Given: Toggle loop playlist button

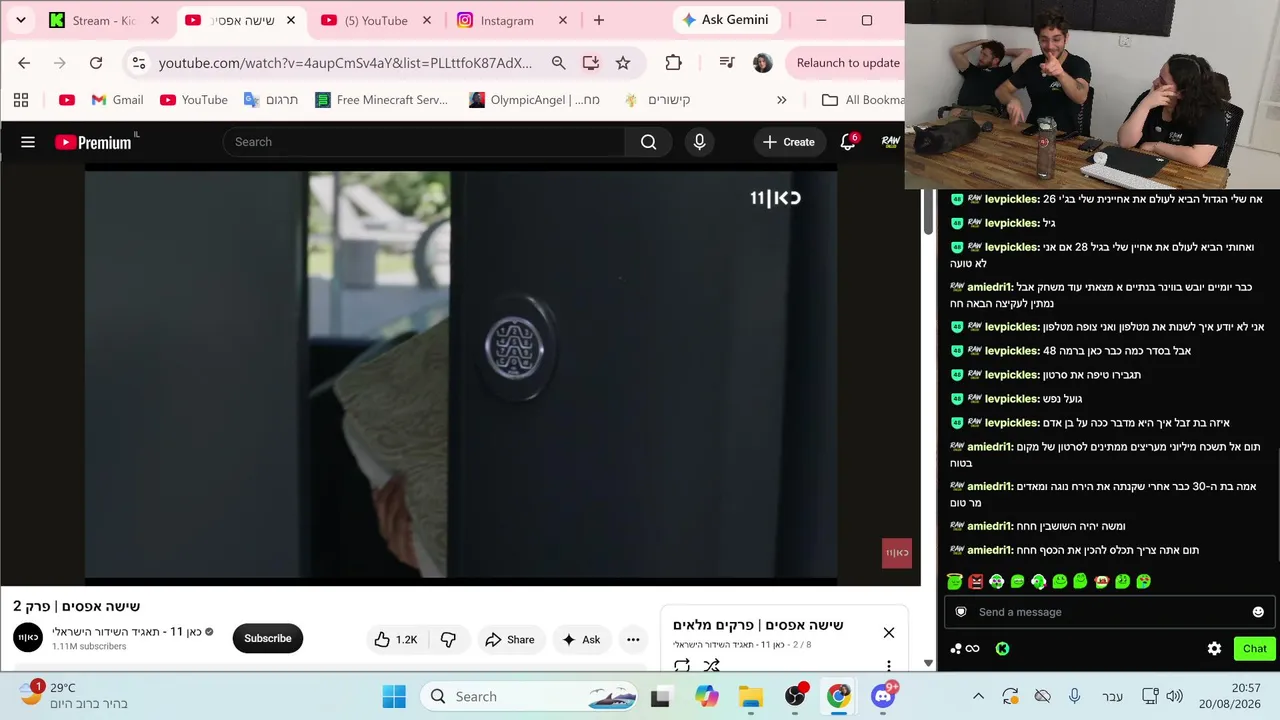Looking at the screenshot, I should pyautogui.click(x=682, y=665).
